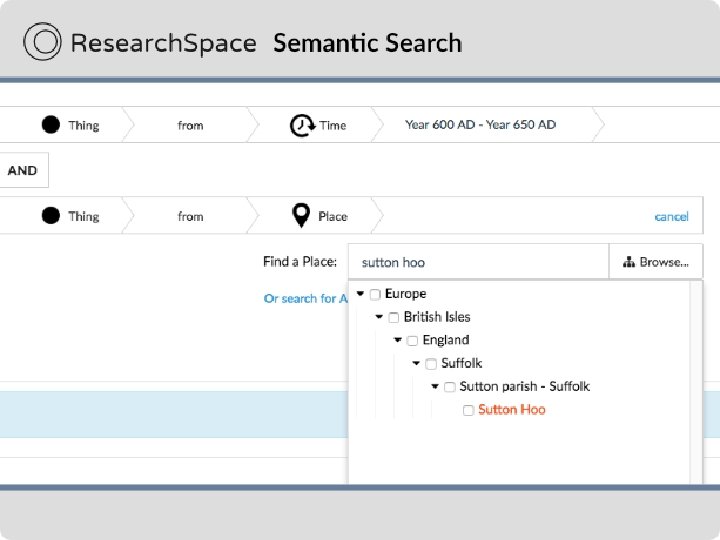Click the black circle icon in first Thing row
Image resolution: width=720 pixels, height=540 pixels.
point(51,125)
